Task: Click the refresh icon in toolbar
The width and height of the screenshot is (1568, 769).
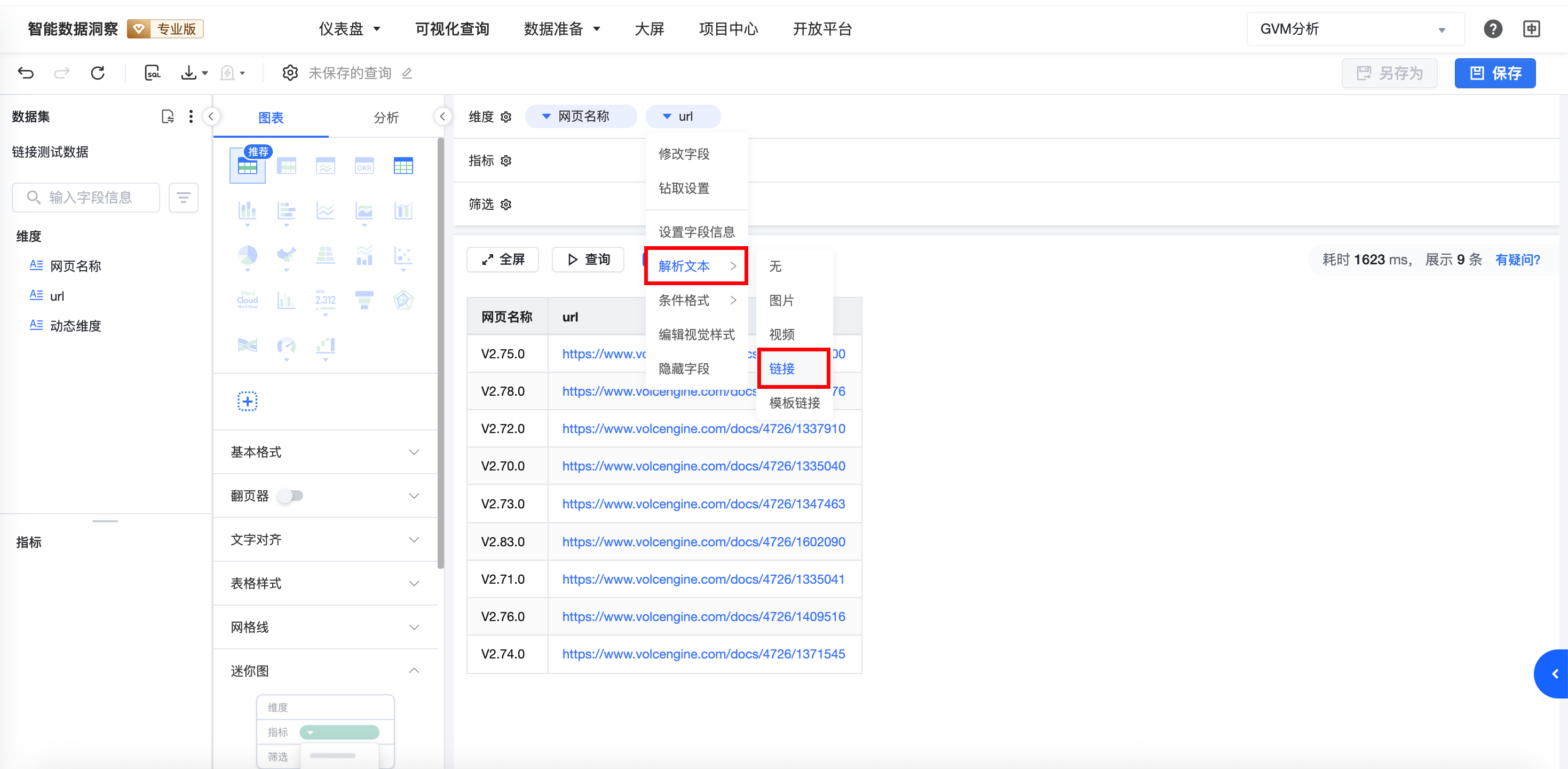Action: click(x=97, y=73)
